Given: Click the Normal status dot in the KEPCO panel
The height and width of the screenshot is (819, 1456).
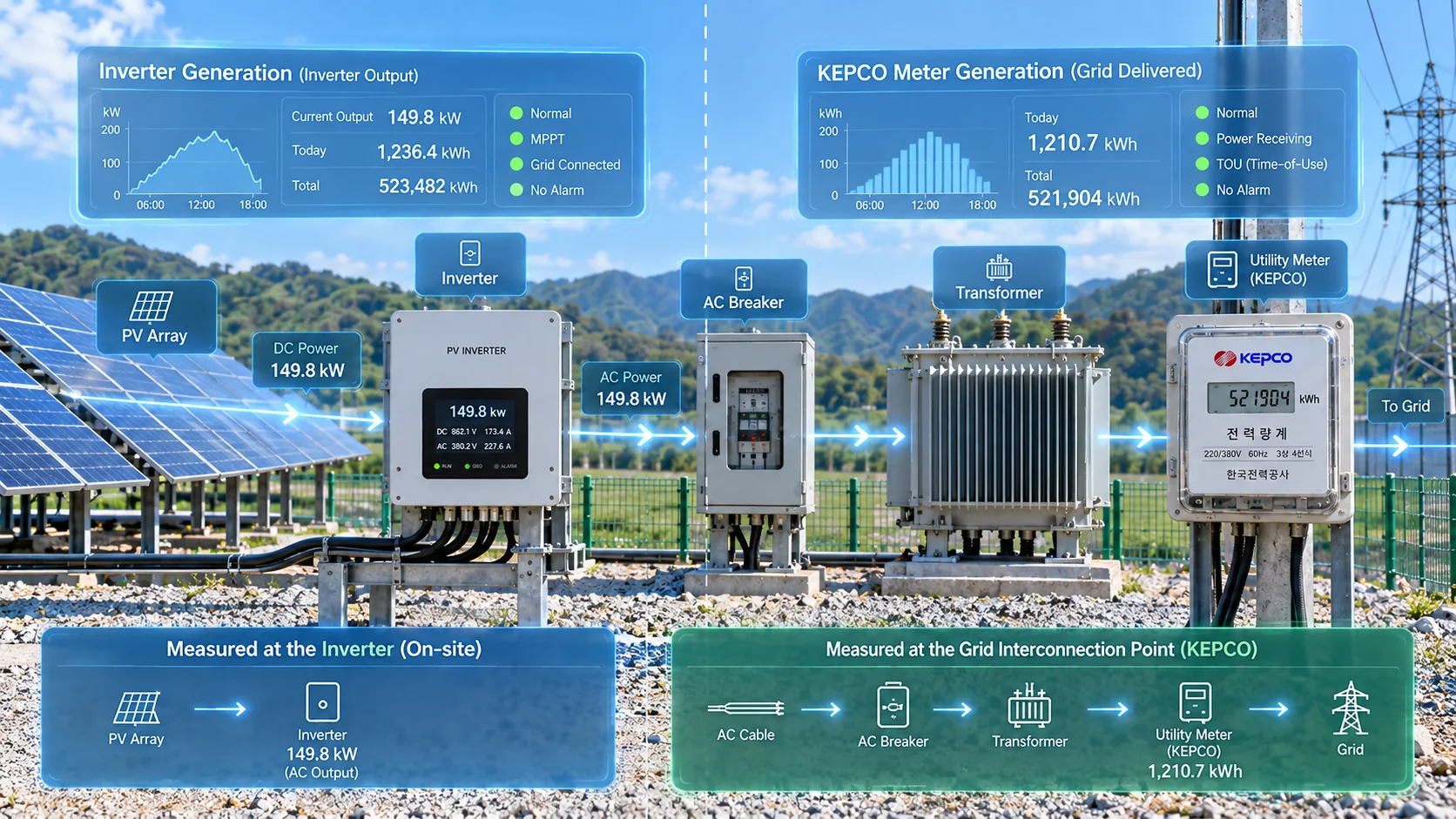Looking at the screenshot, I should pyautogui.click(x=1203, y=112).
